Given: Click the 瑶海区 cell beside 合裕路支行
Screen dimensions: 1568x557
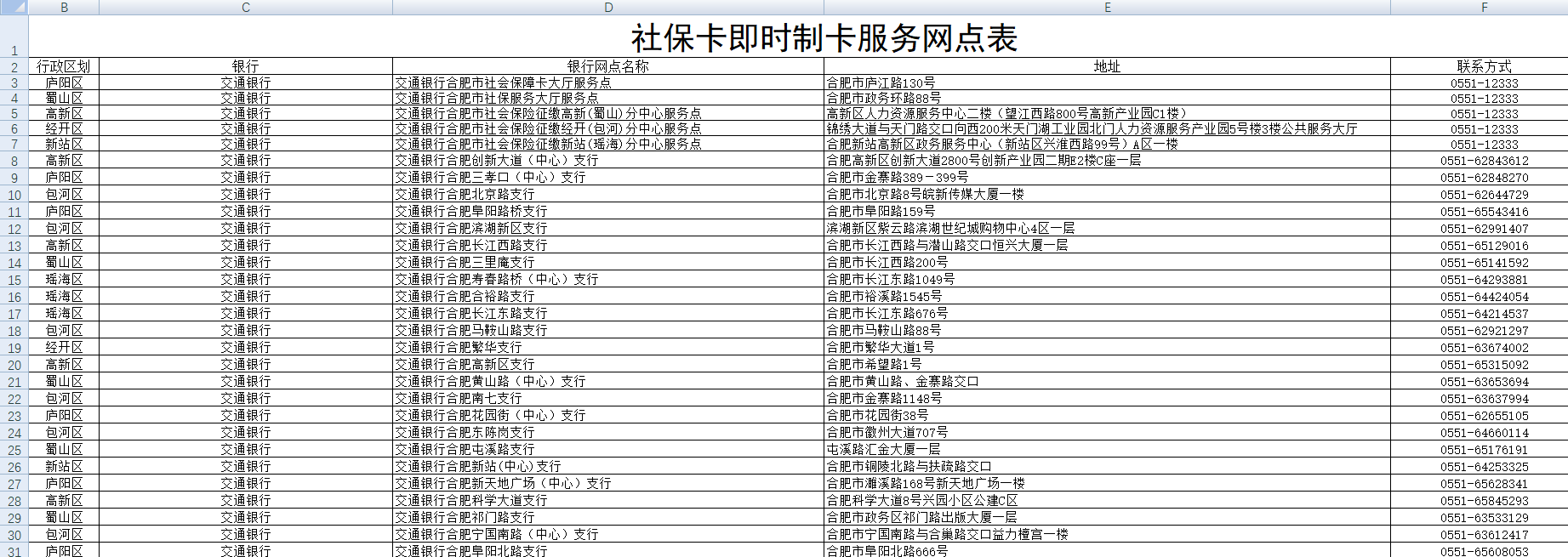Looking at the screenshot, I should (64, 296).
